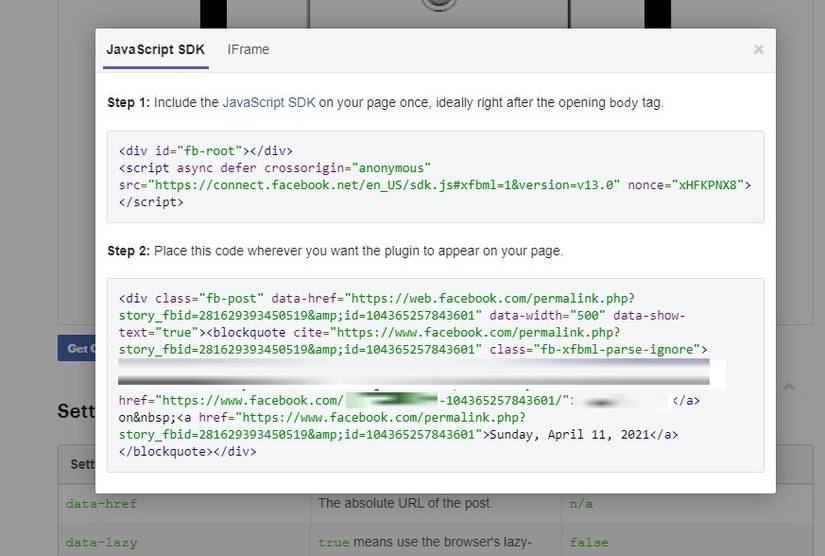
Task: Click the Sunday, April 11, 2021 text
Action: click(x=570, y=434)
